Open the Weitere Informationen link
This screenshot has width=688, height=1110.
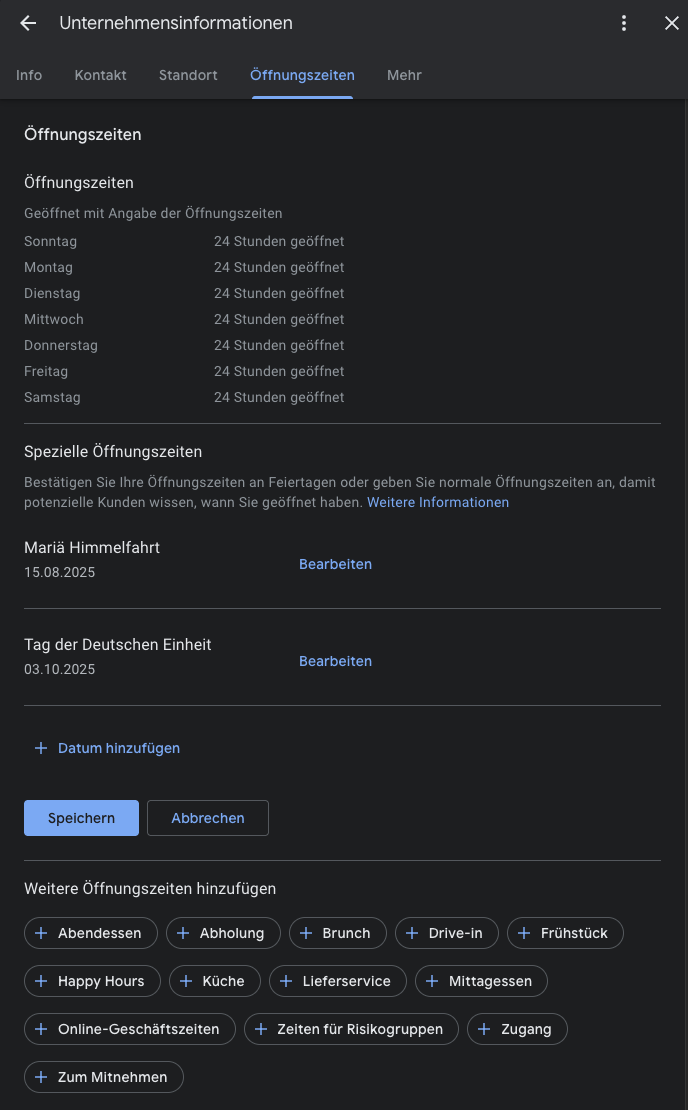pyautogui.click(x=438, y=502)
